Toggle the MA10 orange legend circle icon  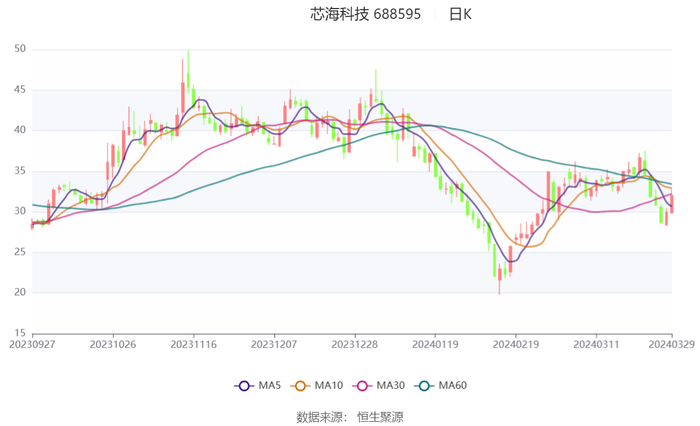(300, 386)
